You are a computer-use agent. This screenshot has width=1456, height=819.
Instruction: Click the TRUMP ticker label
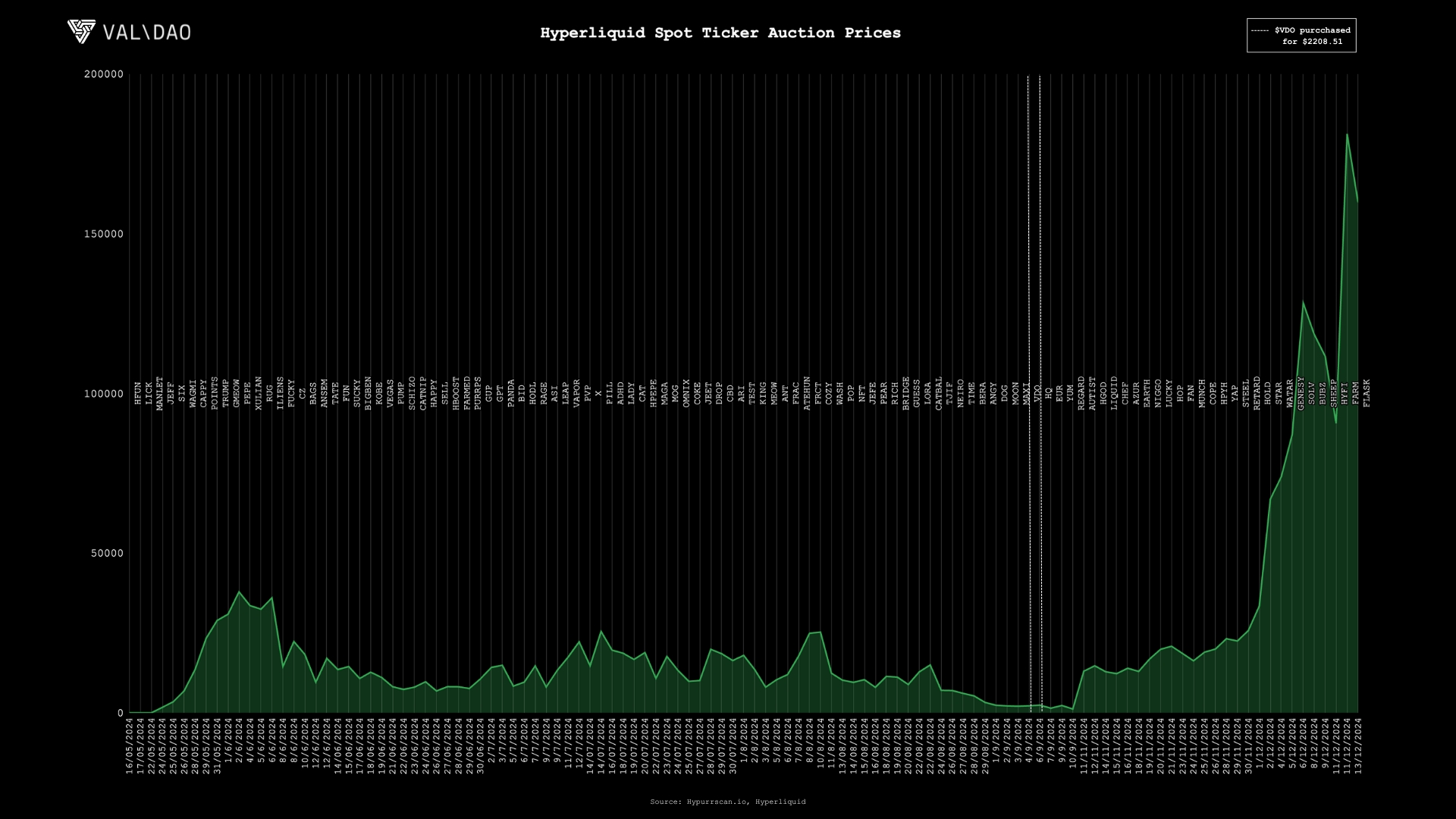(x=225, y=394)
